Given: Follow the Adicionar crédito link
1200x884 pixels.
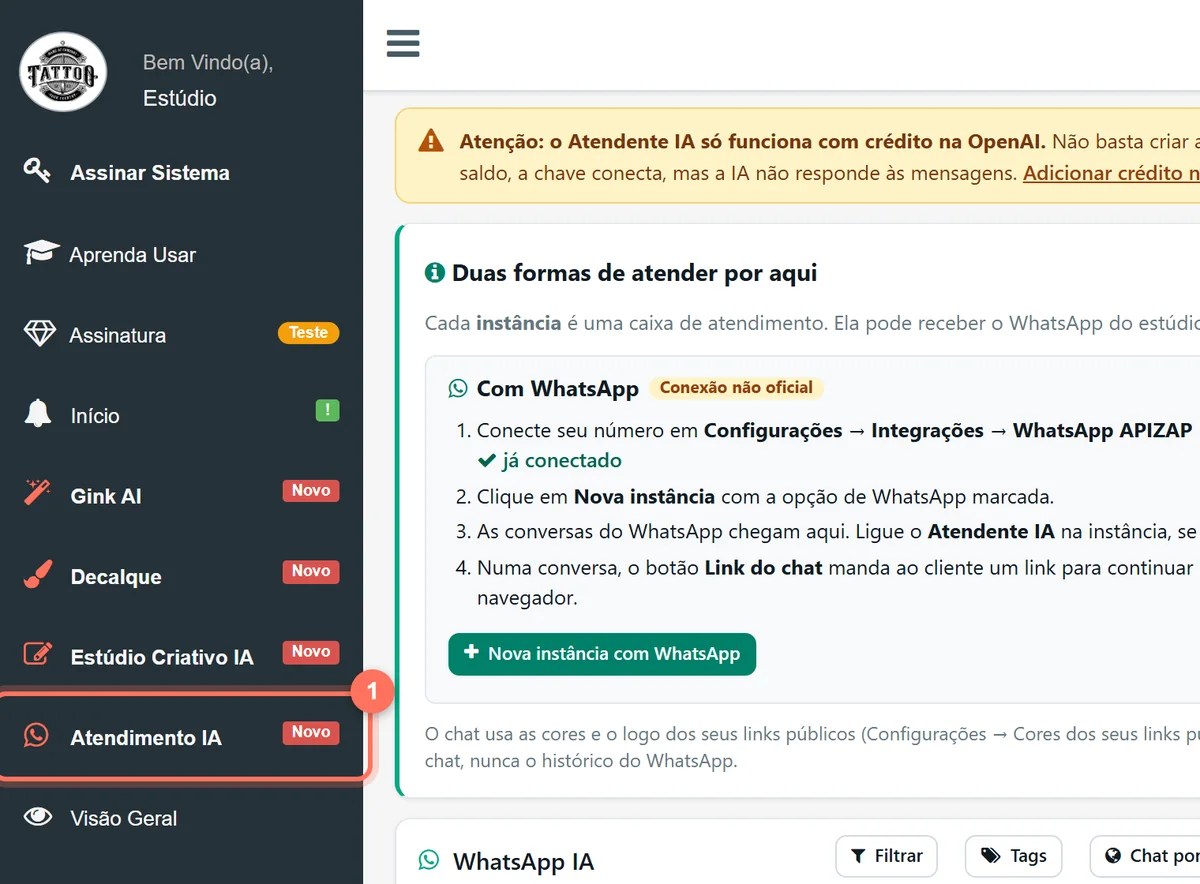Looking at the screenshot, I should (1111, 172).
